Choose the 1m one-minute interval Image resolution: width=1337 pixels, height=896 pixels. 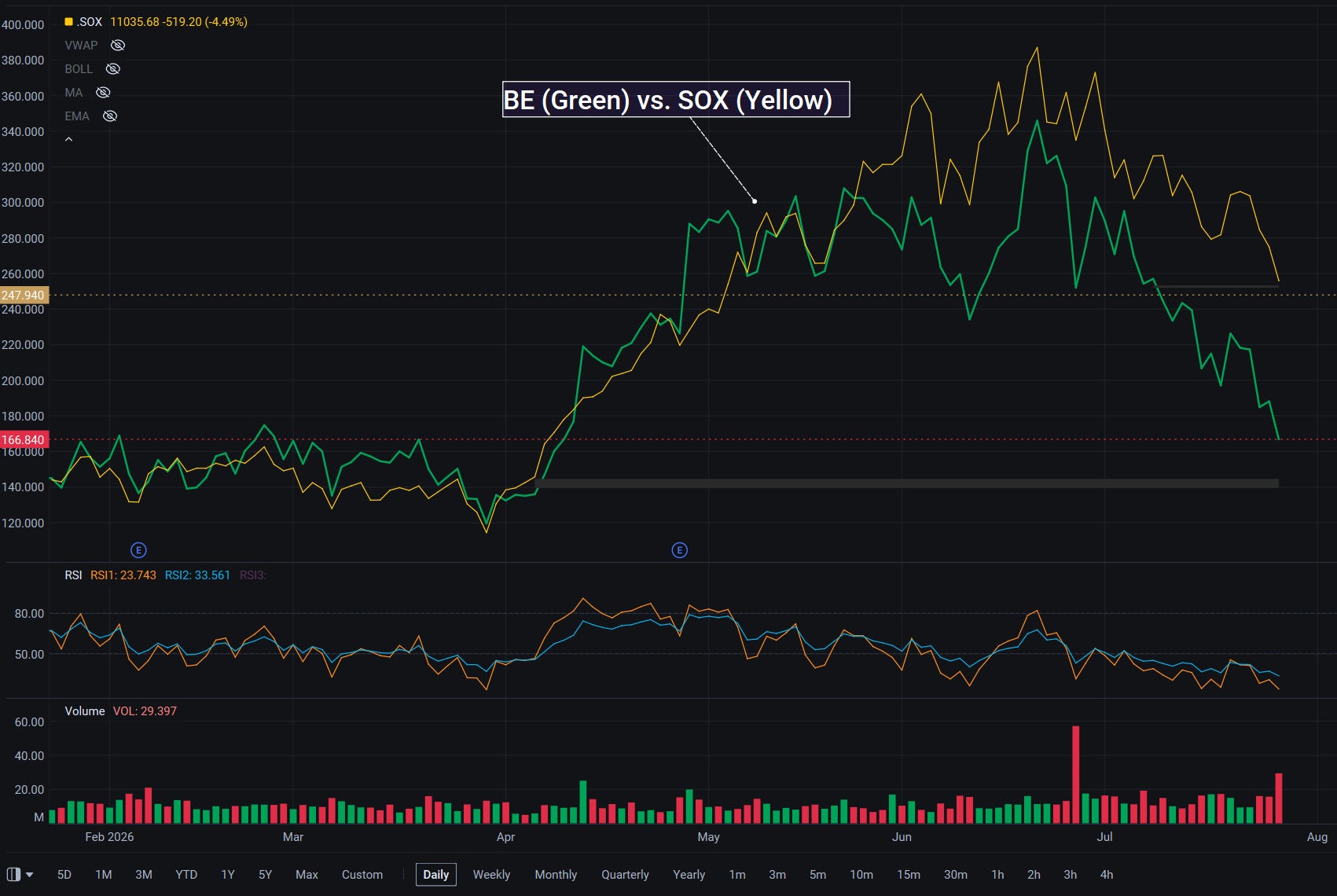(737, 874)
